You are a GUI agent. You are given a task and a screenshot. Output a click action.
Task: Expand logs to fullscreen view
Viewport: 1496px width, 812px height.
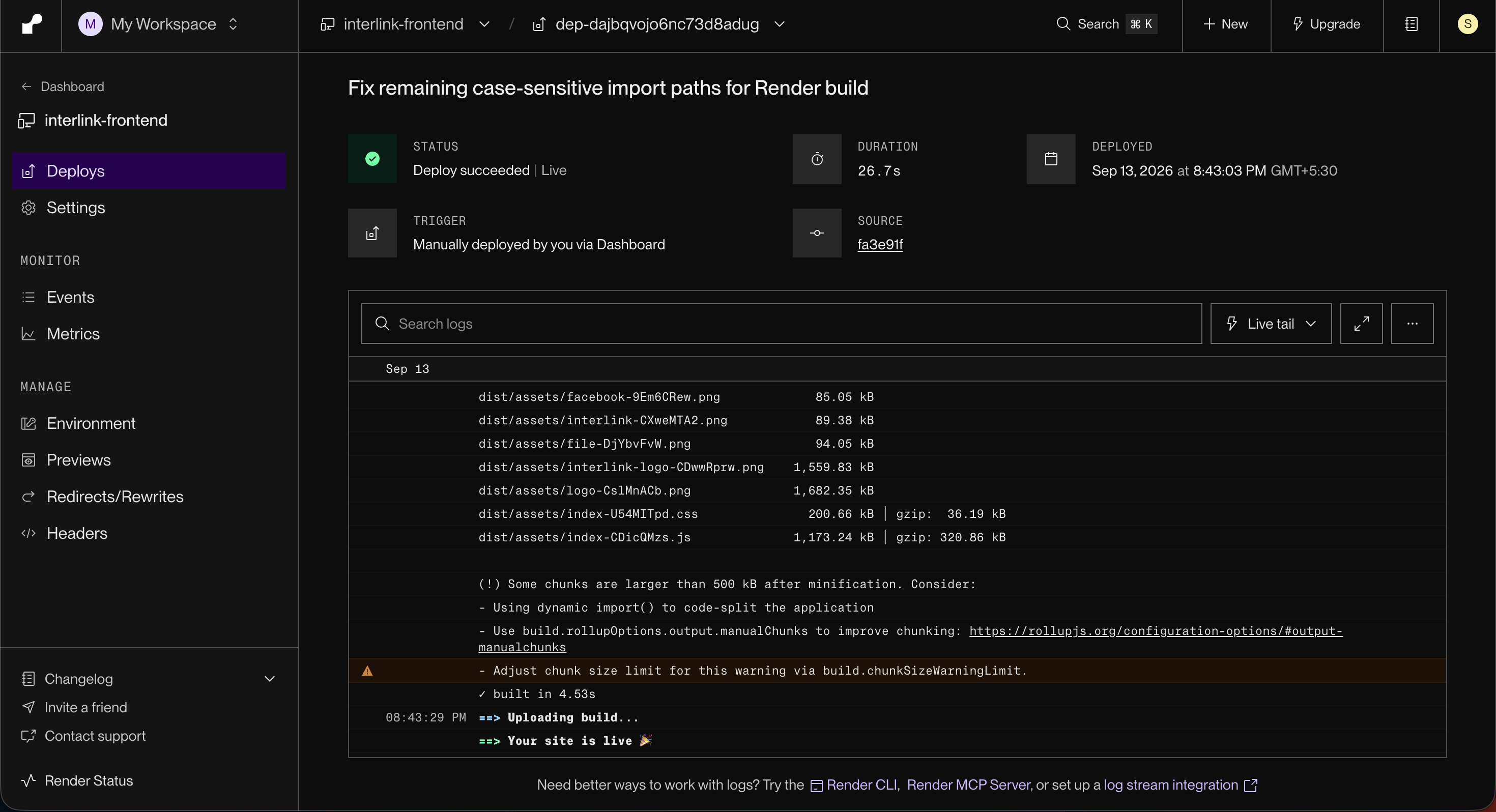click(x=1361, y=324)
